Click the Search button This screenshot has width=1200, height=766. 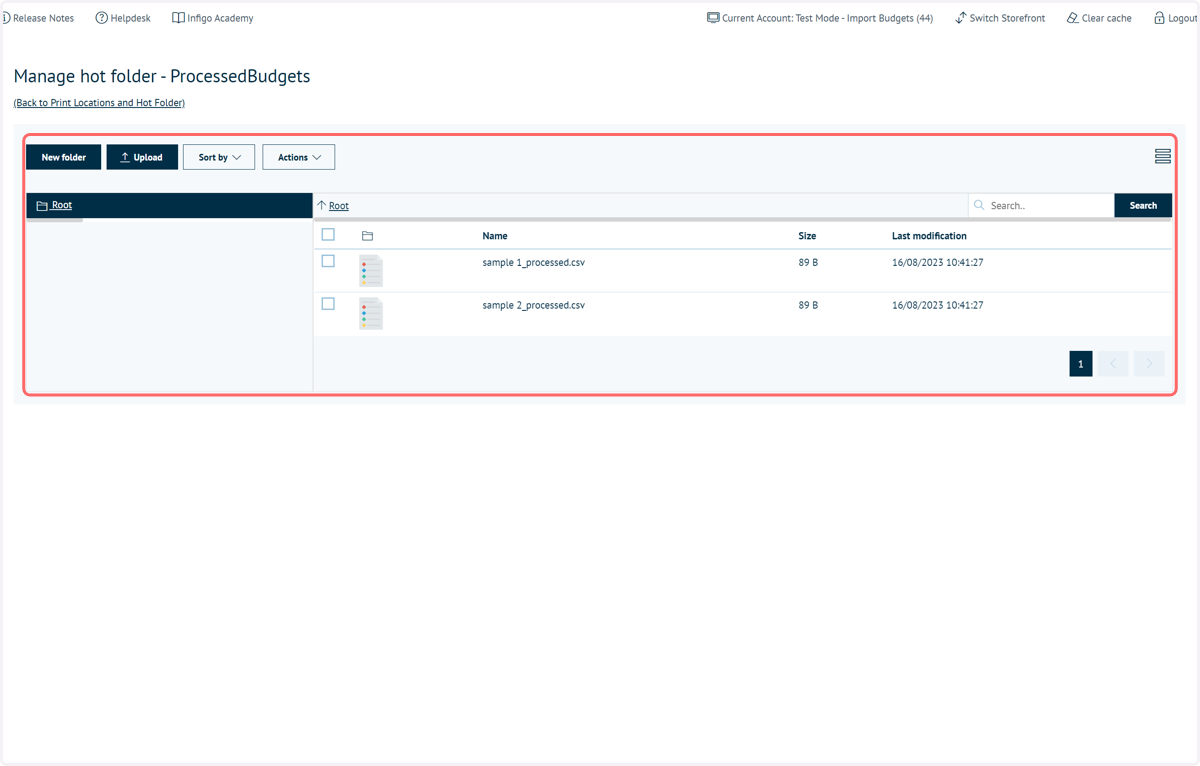point(1143,205)
